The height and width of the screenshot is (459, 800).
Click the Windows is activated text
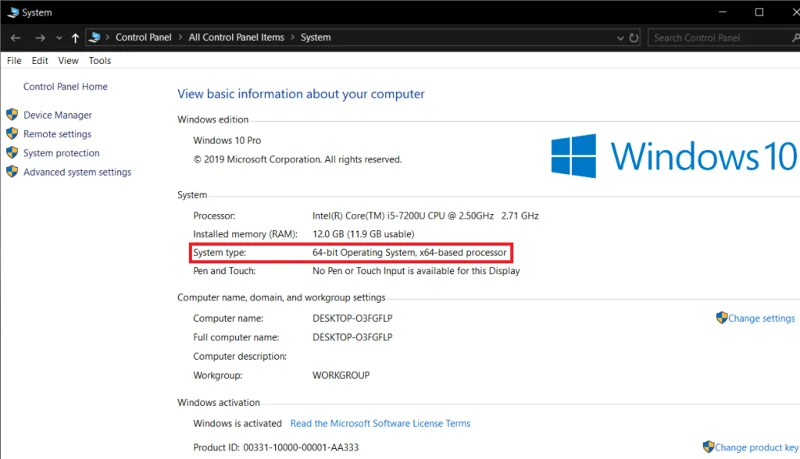tap(237, 423)
